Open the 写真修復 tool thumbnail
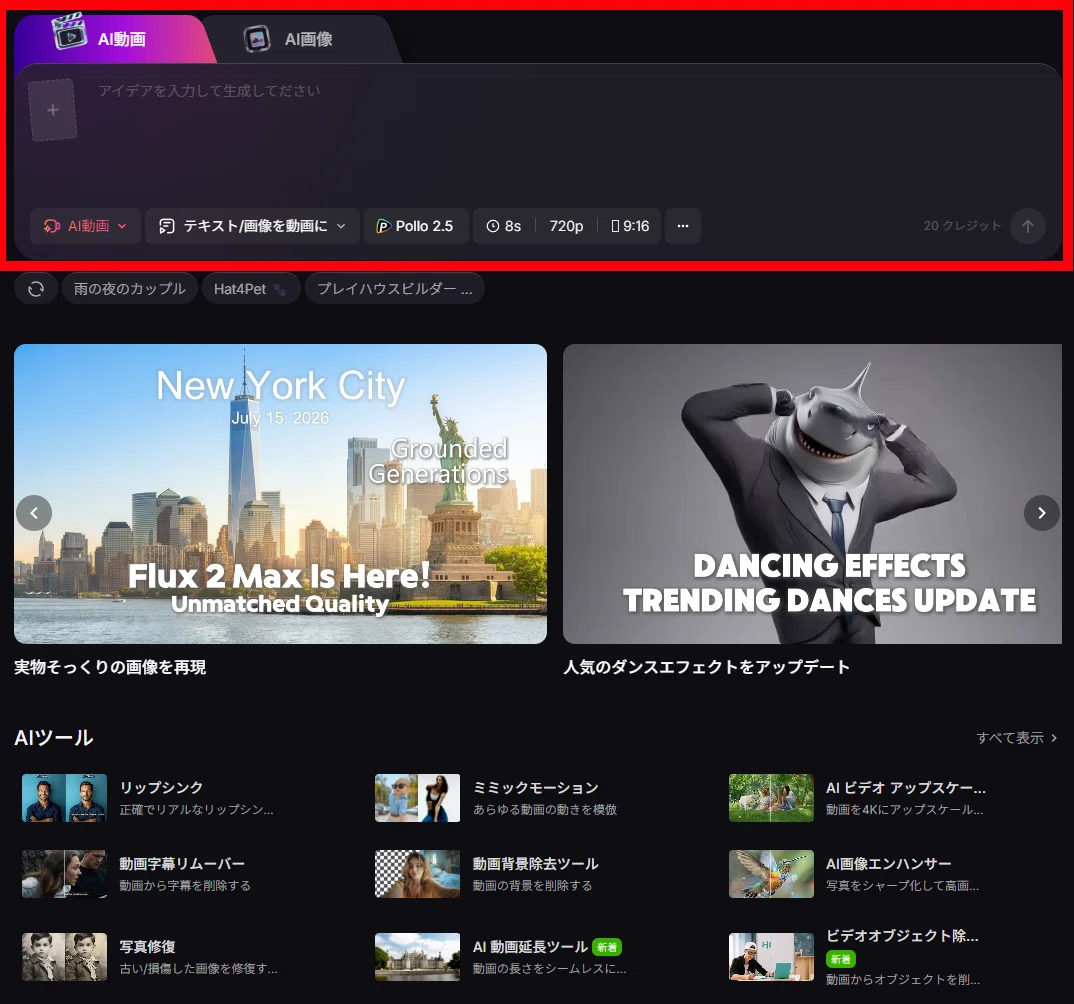 click(64, 957)
